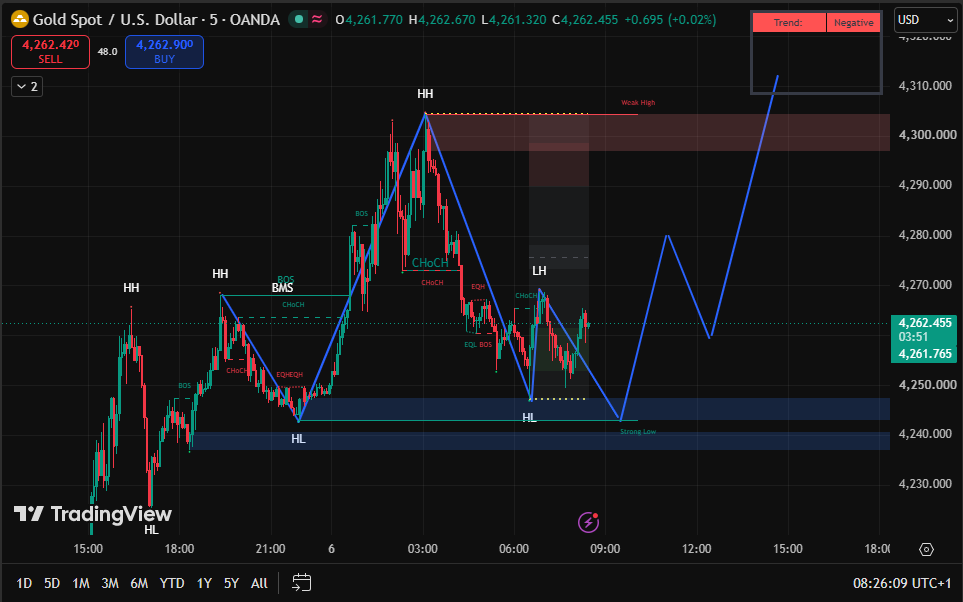Screen dimensions: 963x602
Task: Click the 09:00 time axis label
Action: point(605,549)
